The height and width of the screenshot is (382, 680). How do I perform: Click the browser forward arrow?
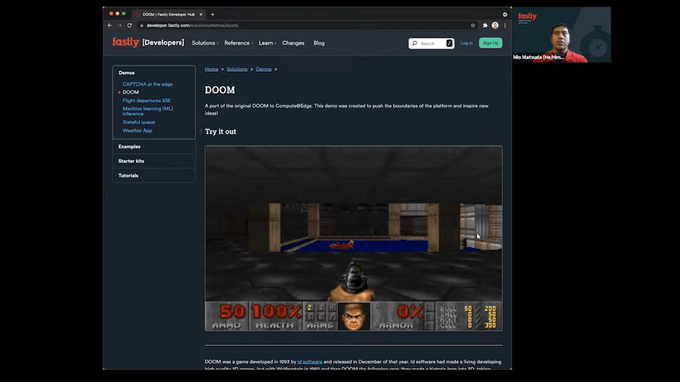(x=120, y=25)
